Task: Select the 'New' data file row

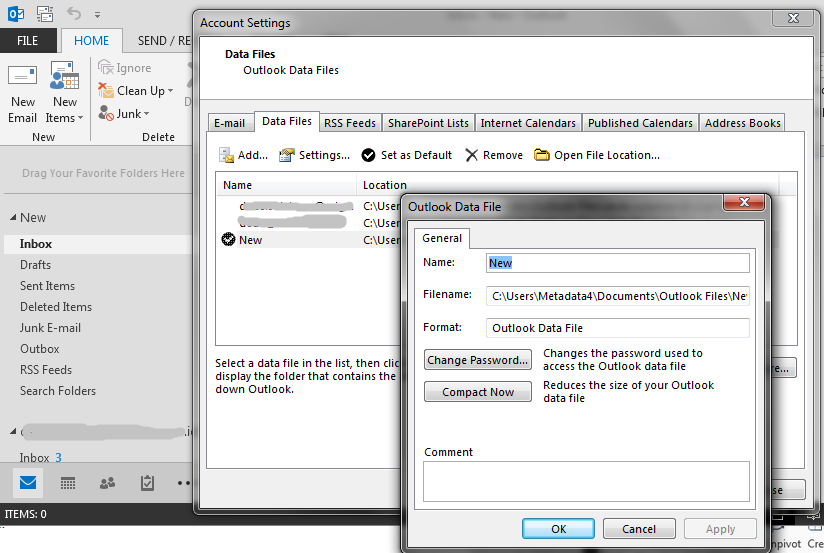Action: [x=310, y=240]
